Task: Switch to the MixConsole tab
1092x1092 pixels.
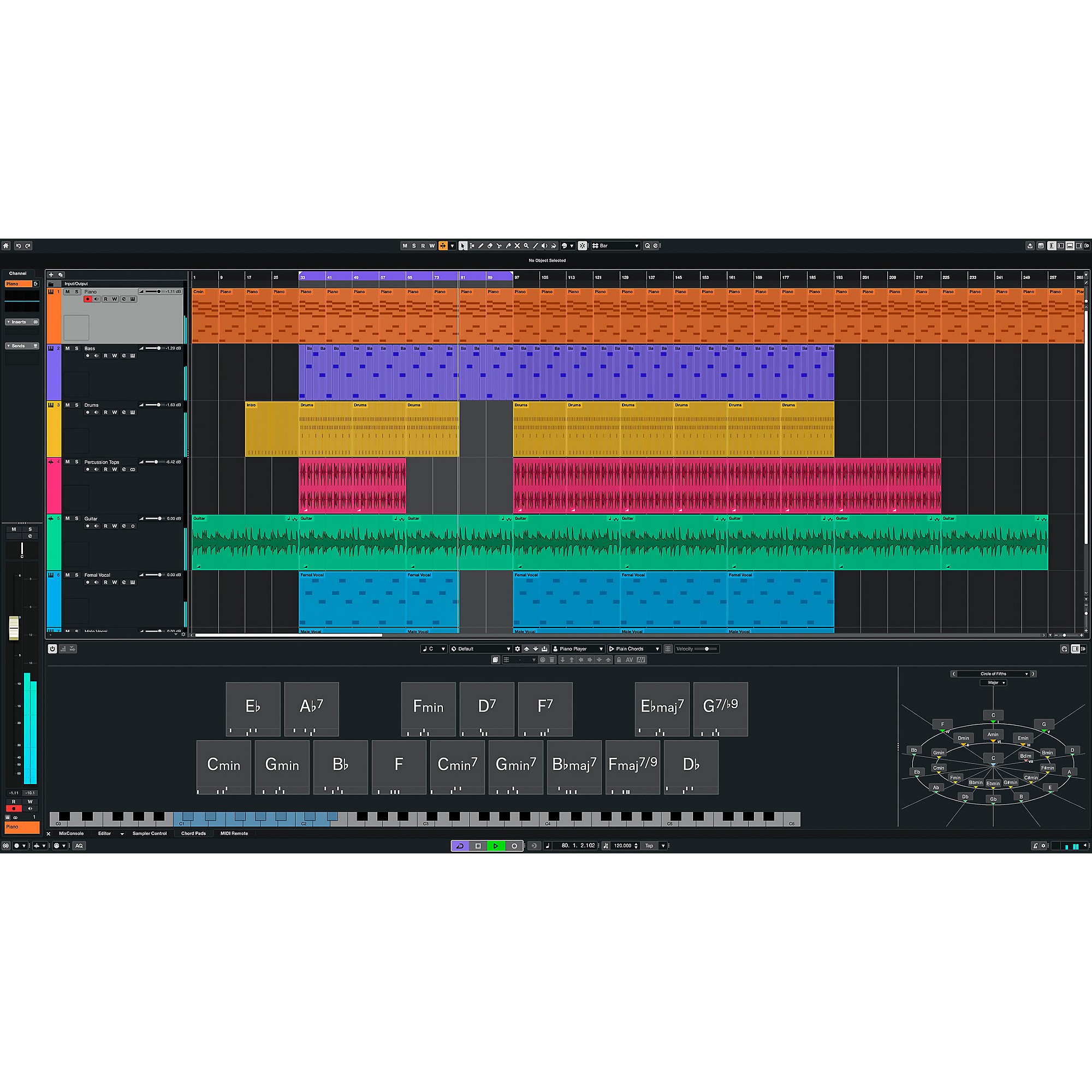Action: point(70,833)
